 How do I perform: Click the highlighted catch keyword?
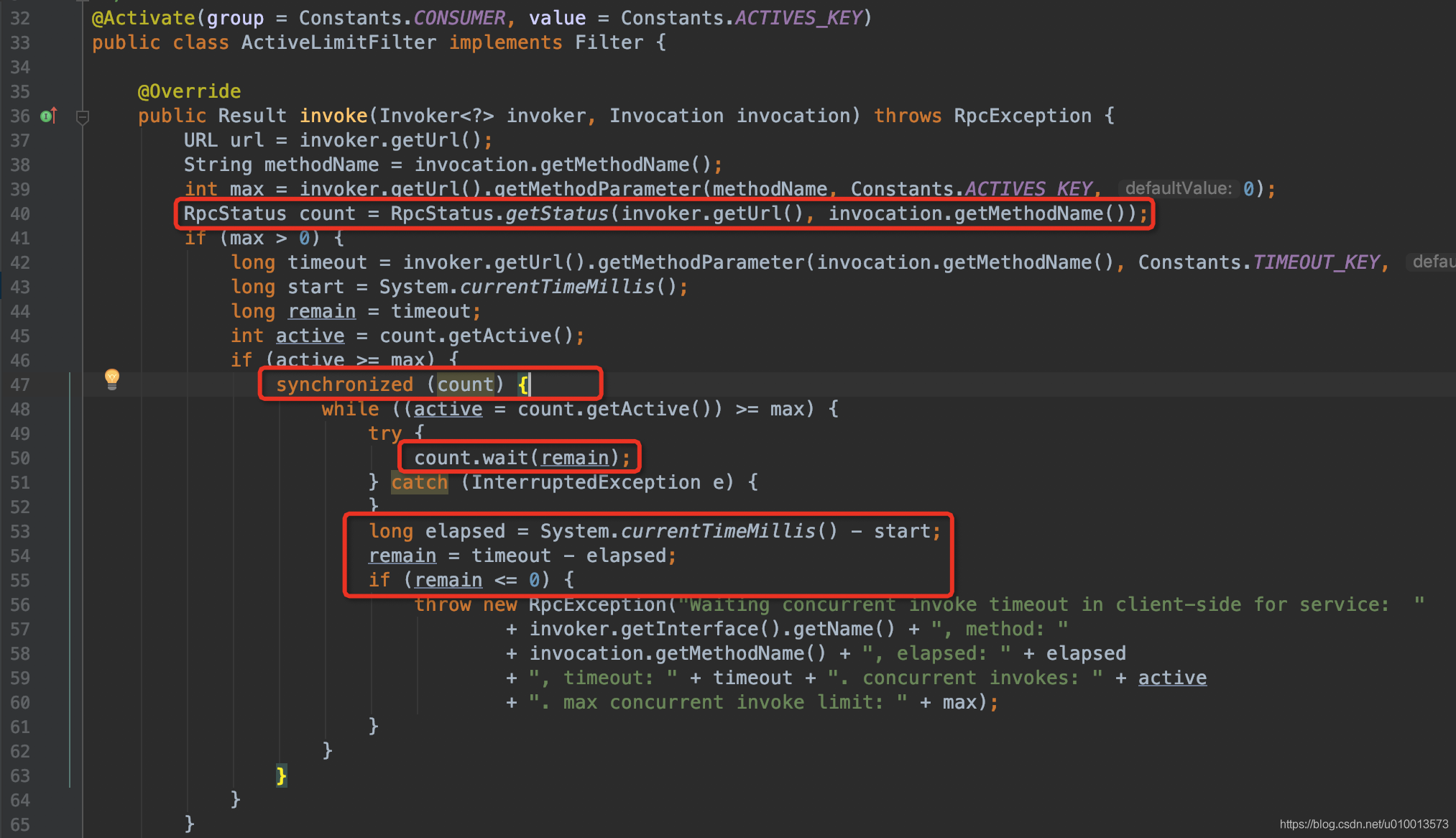tap(419, 482)
